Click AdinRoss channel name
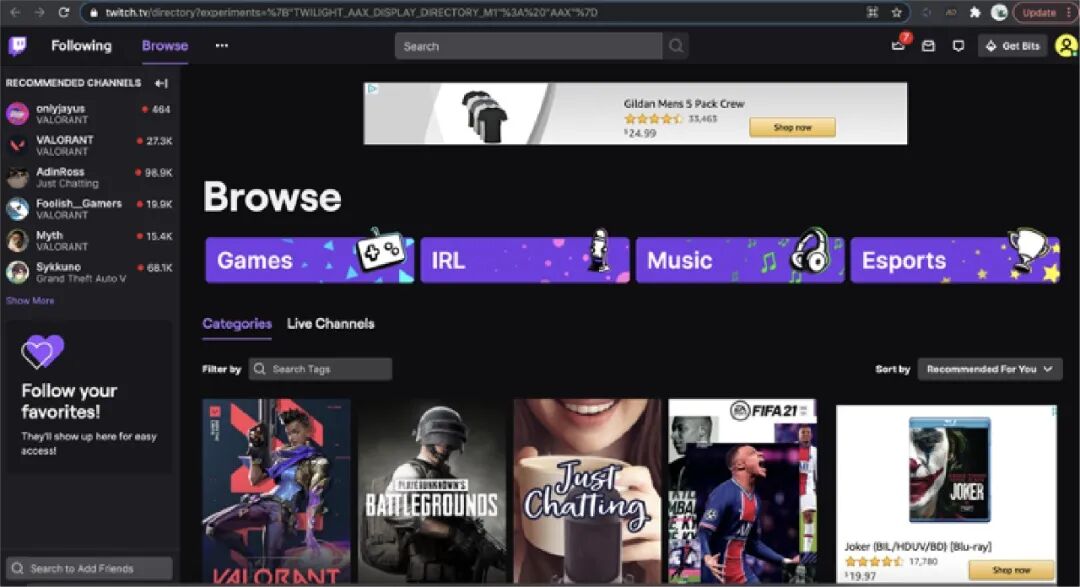Viewport: 1080px width, 587px height. tap(60, 172)
